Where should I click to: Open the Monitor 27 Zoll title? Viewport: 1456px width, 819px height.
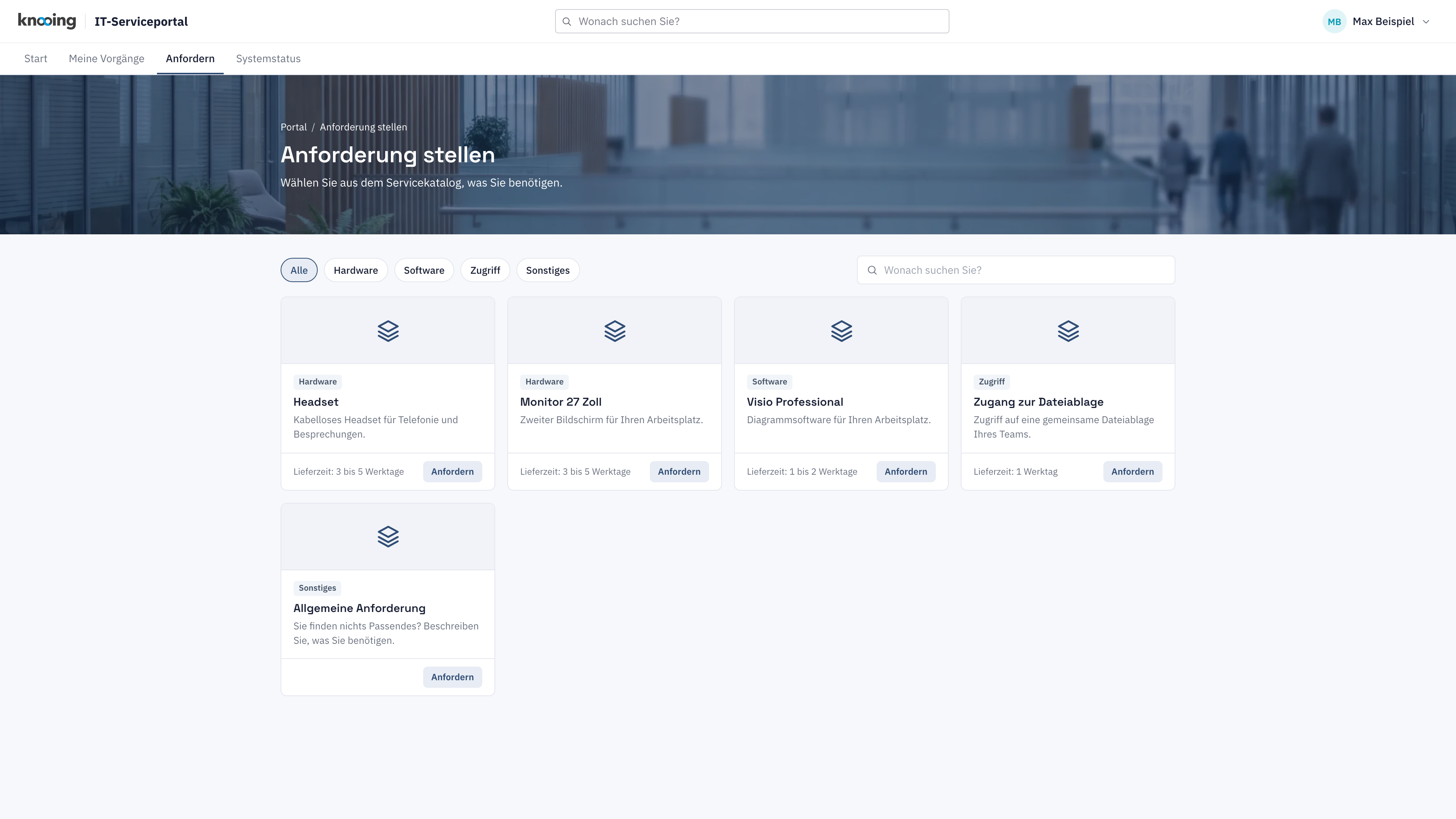pyautogui.click(x=561, y=402)
